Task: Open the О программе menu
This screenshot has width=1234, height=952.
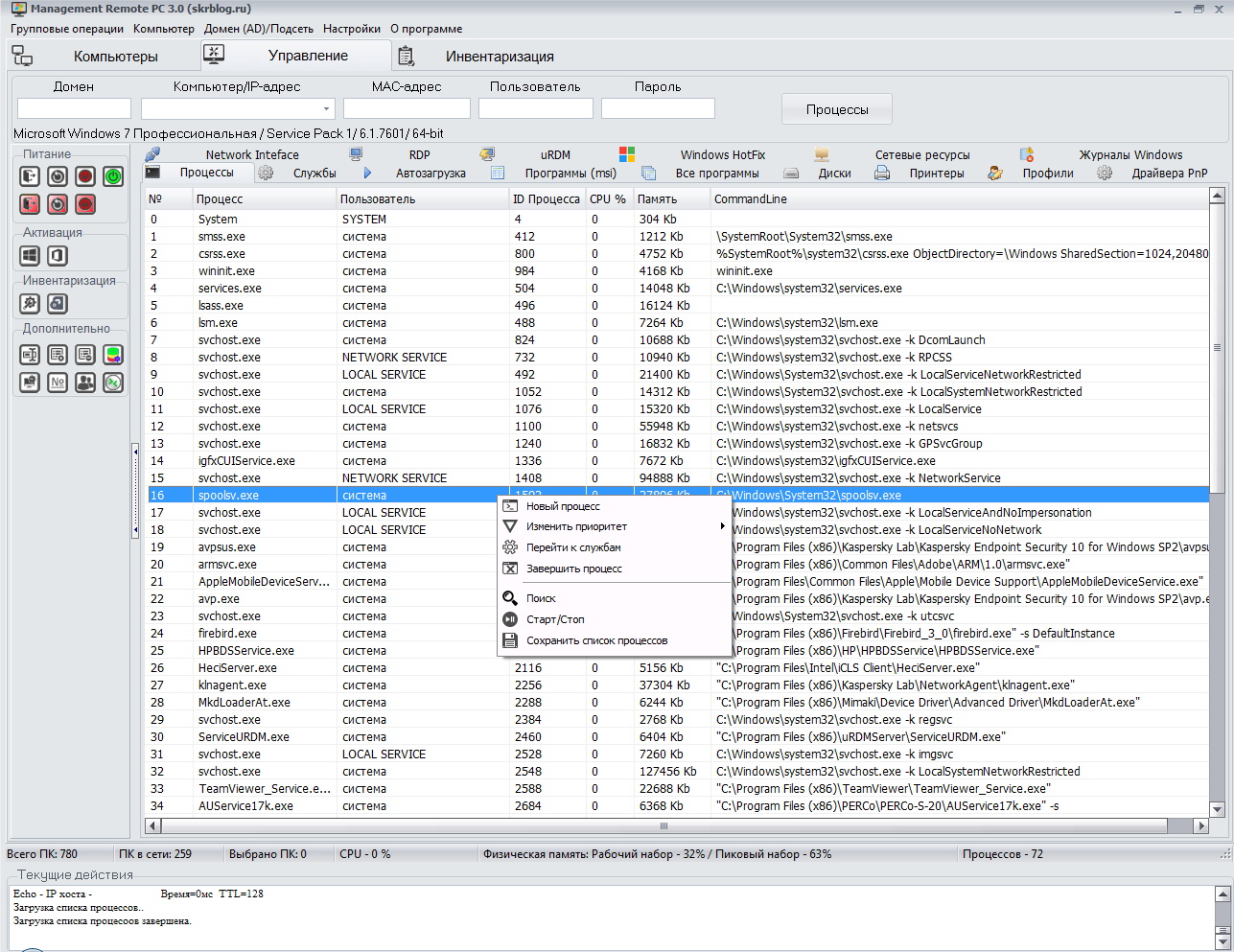Action: (427, 29)
